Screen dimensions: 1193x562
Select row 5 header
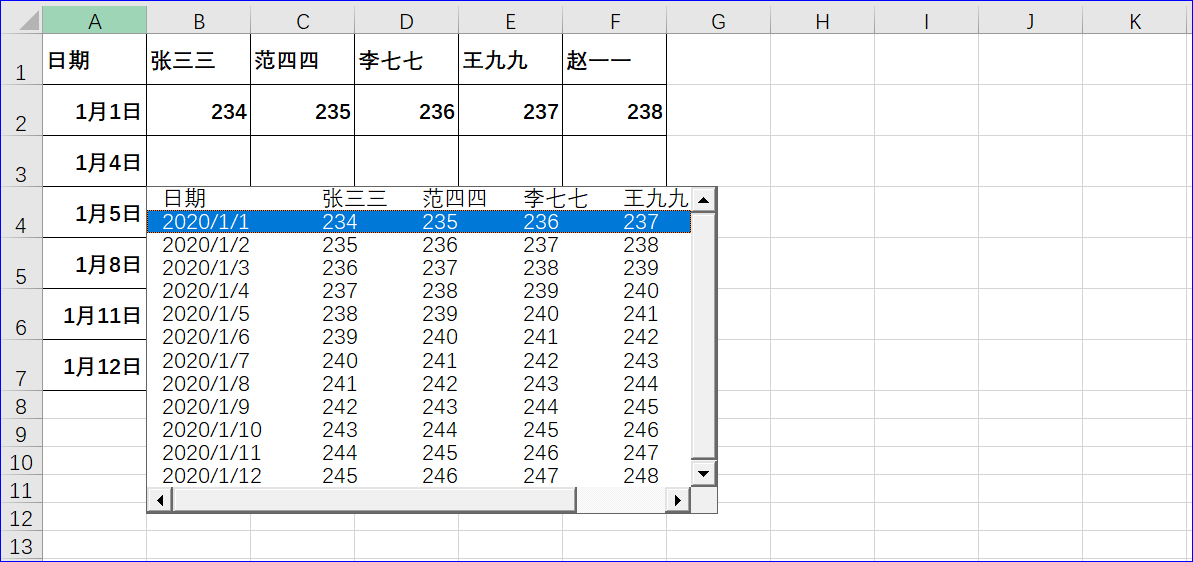point(21,263)
